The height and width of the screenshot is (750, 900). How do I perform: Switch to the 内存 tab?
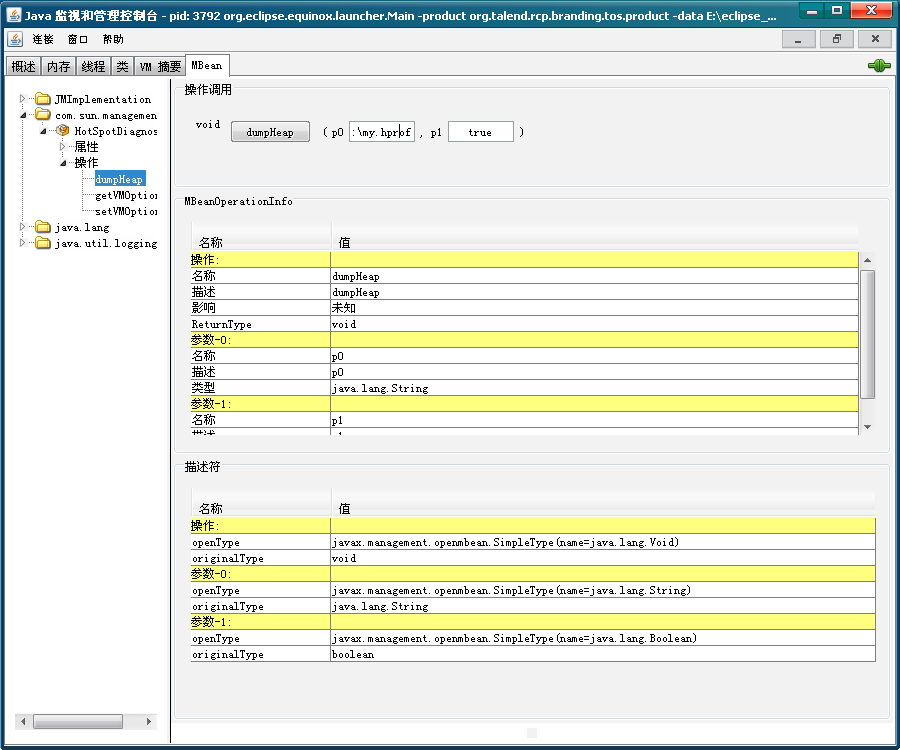tap(59, 66)
